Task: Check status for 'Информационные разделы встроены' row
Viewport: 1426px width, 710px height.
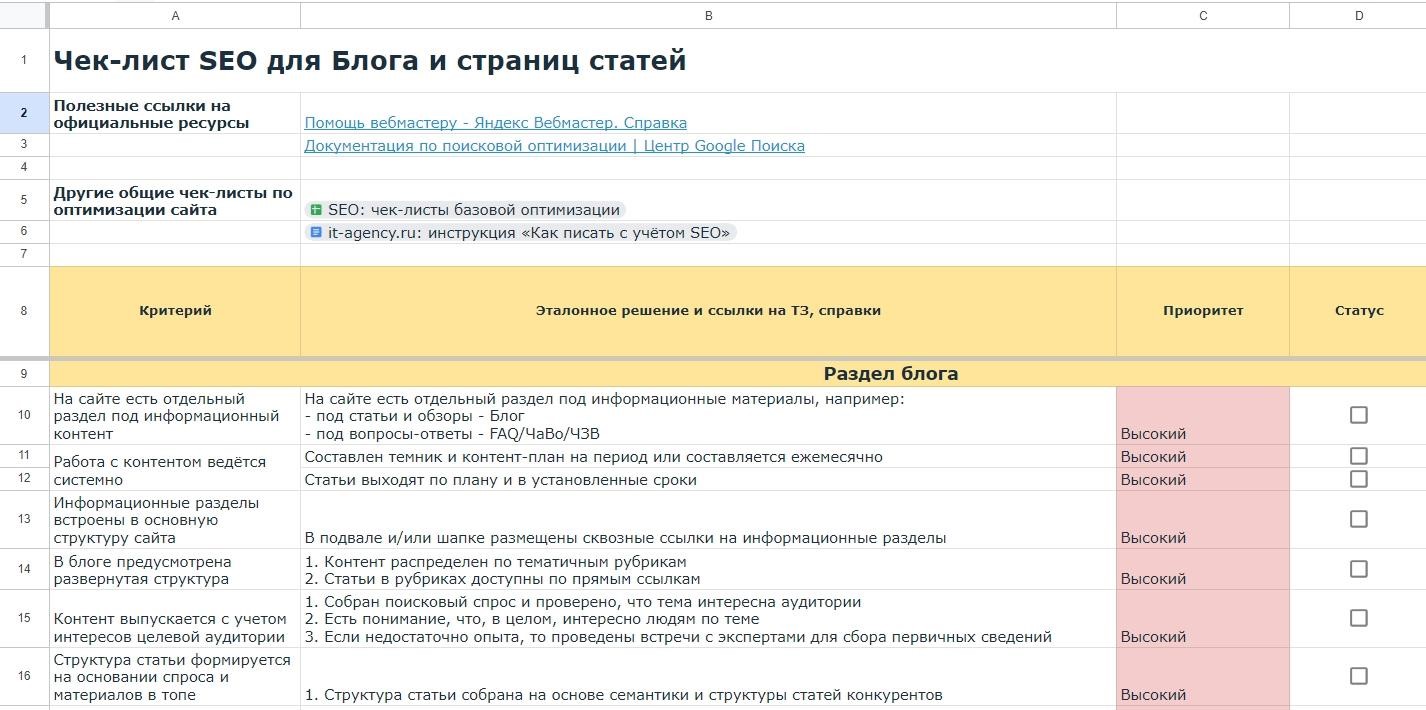Action: point(1358,518)
